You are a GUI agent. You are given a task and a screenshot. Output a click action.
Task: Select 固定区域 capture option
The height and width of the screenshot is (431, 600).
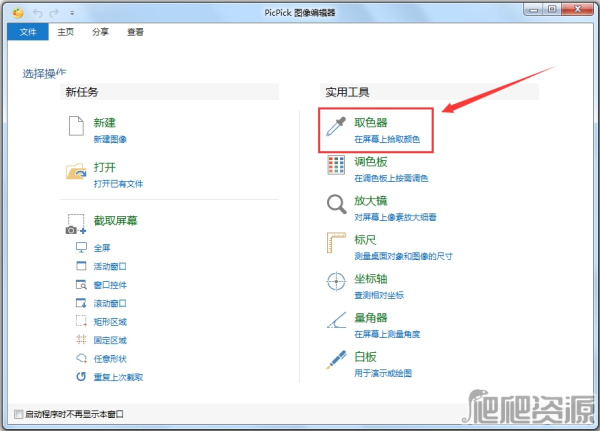click(x=110, y=340)
